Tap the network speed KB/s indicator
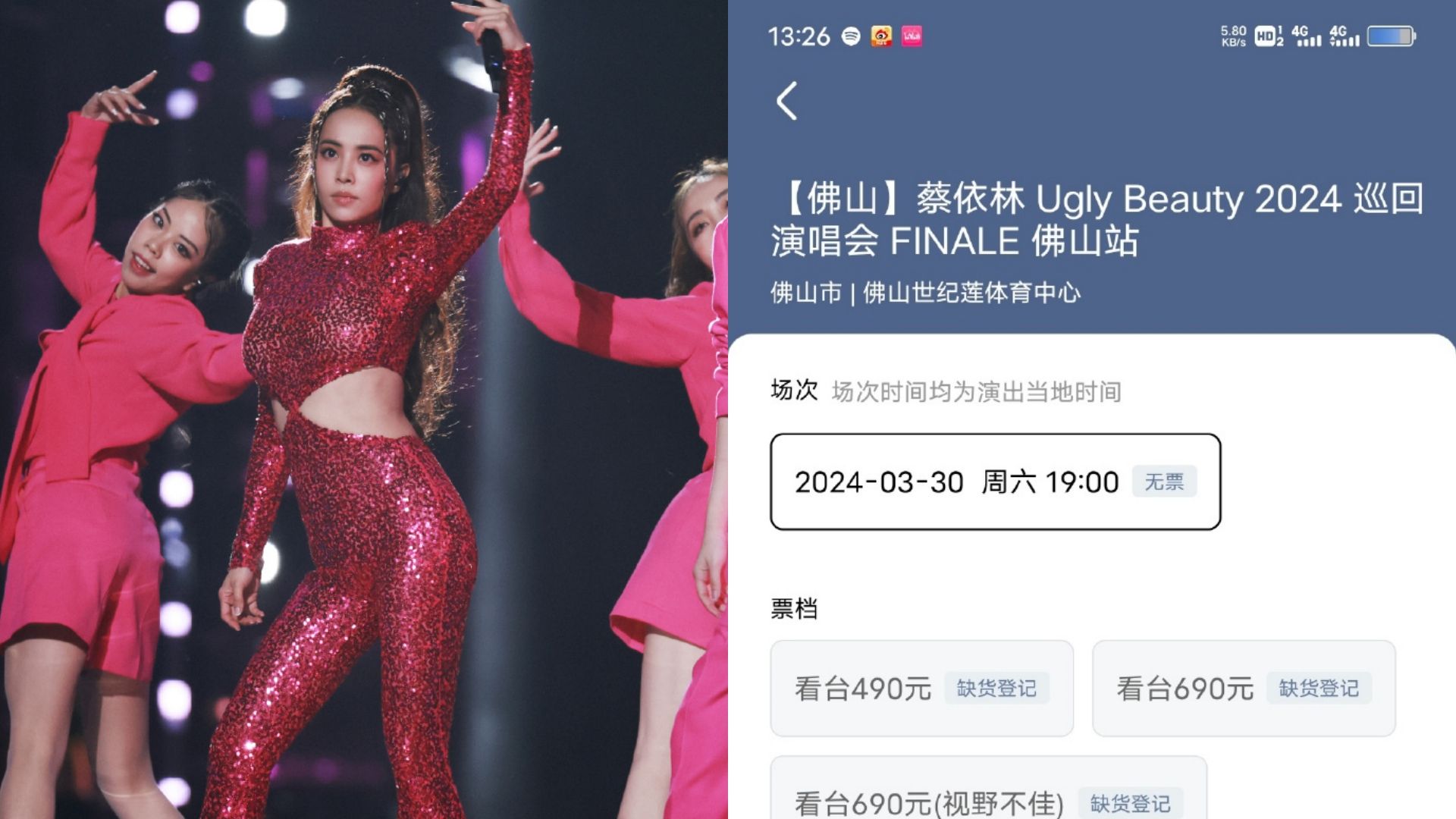The height and width of the screenshot is (819, 1456). (1233, 36)
